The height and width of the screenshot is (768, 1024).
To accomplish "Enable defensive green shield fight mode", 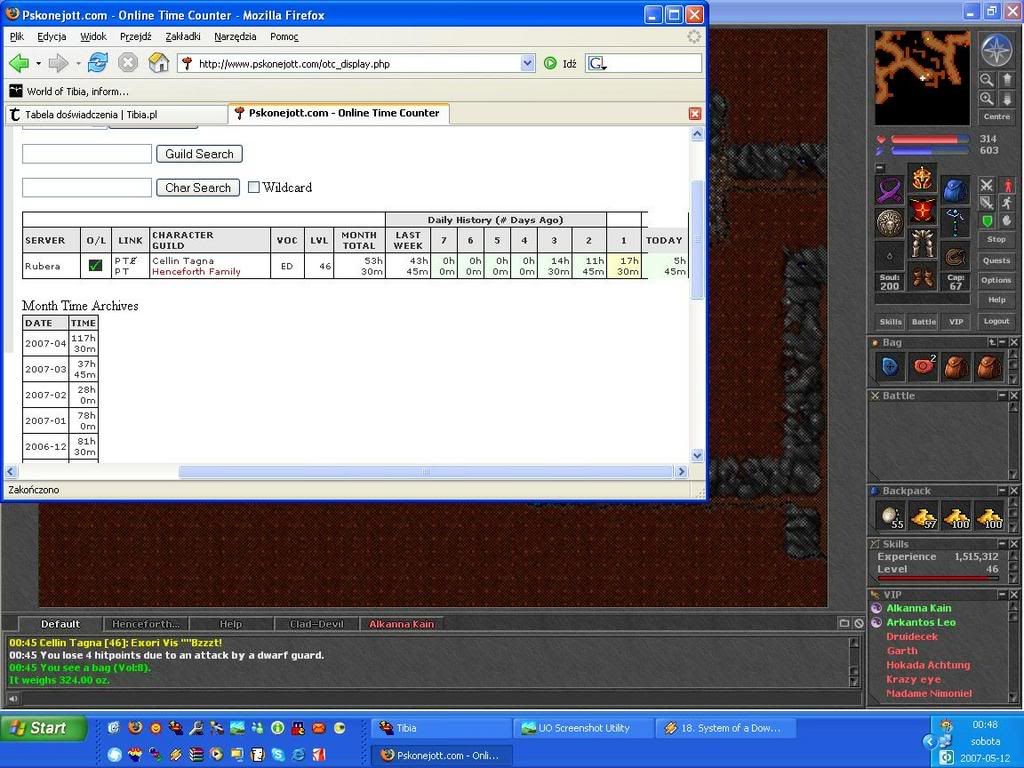I will click(987, 221).
